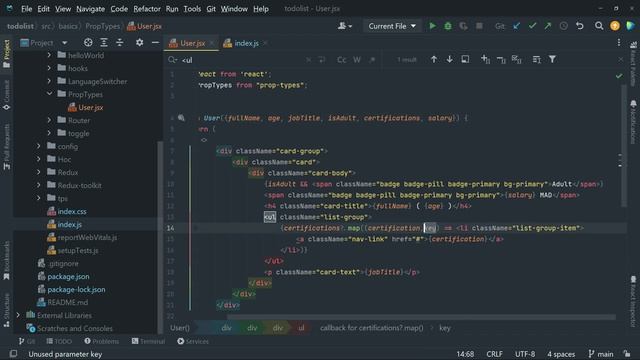Hide the Project tool window

(155, 42)
